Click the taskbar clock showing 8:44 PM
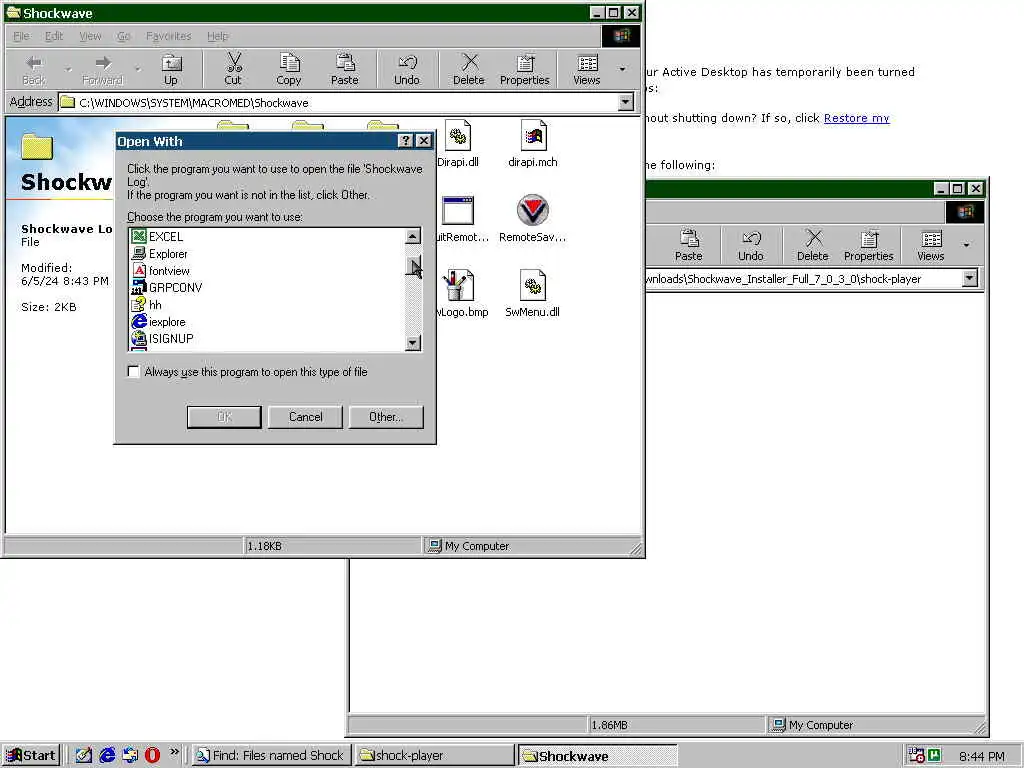The width and height of the screenshot is (1024, 768). point(982,756)
